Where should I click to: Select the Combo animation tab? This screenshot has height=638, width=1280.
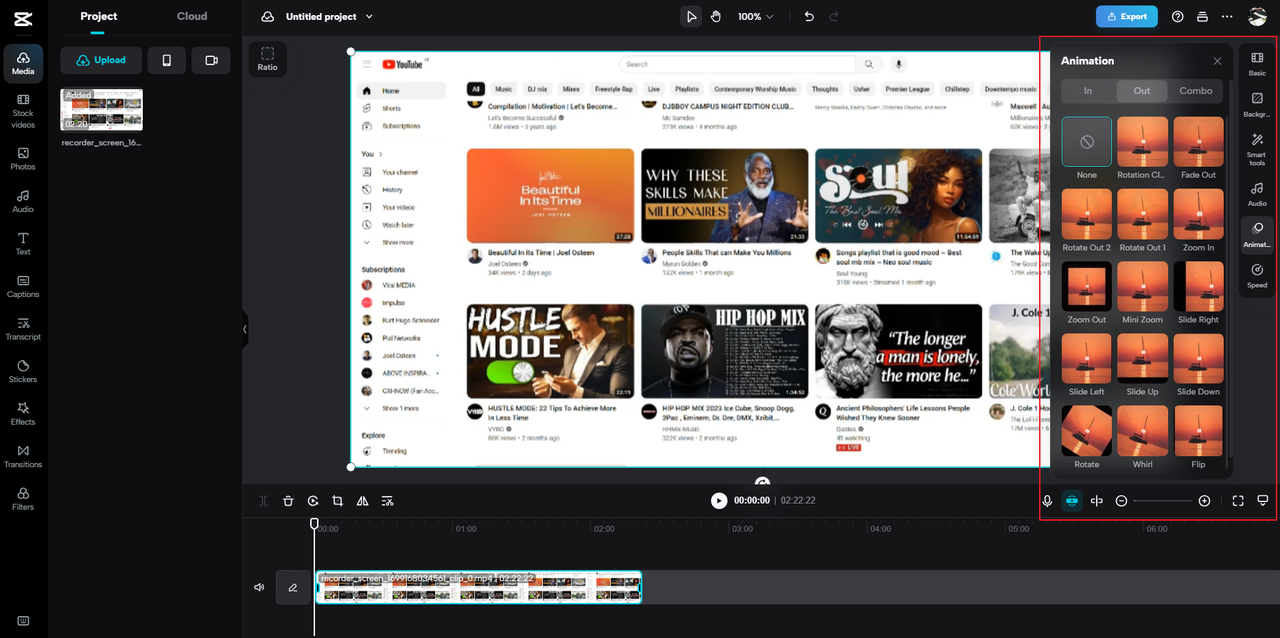coord(1196,91)
